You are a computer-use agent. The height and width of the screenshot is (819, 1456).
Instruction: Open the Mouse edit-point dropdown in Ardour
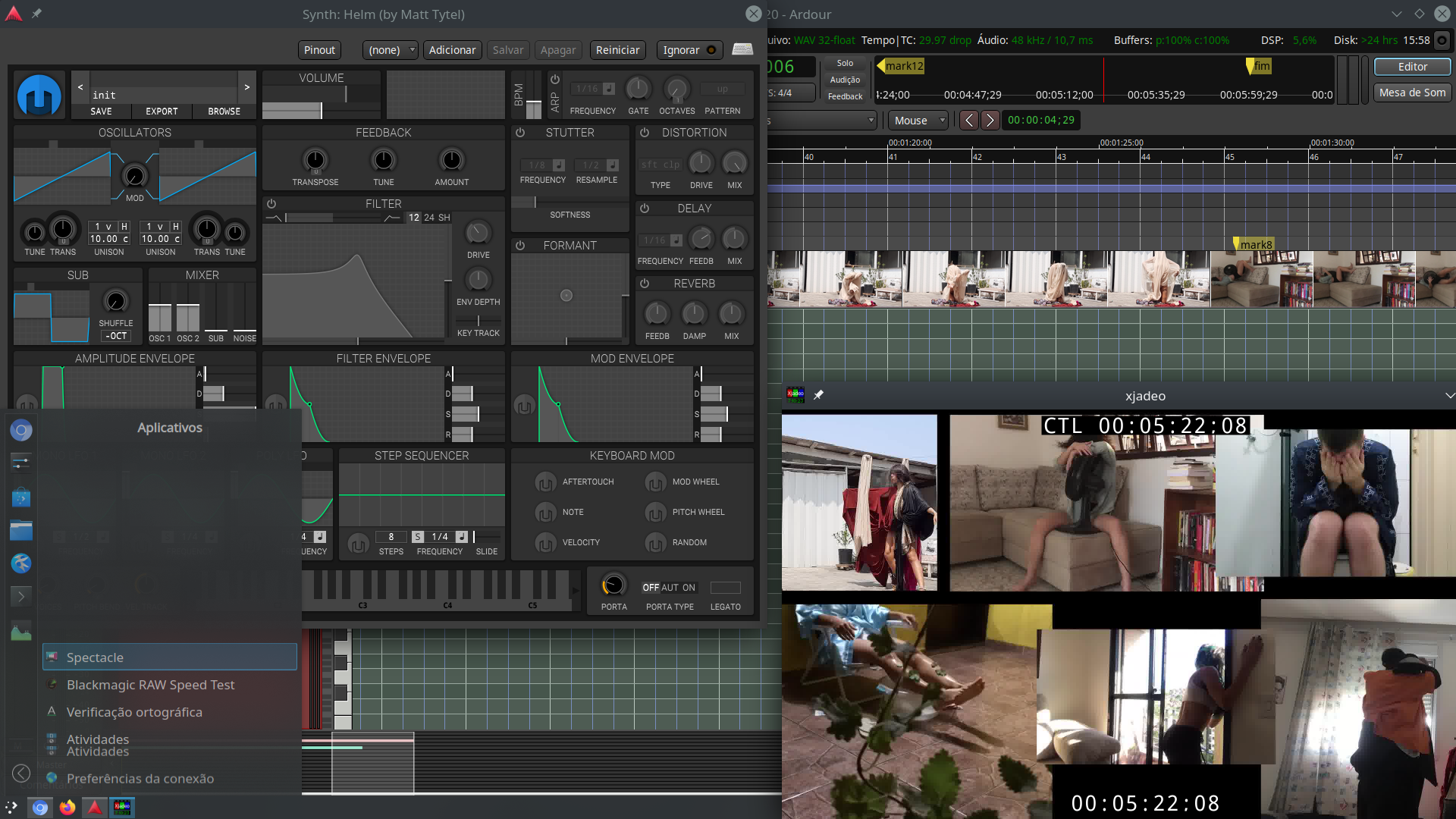click(x=918, y=120)
